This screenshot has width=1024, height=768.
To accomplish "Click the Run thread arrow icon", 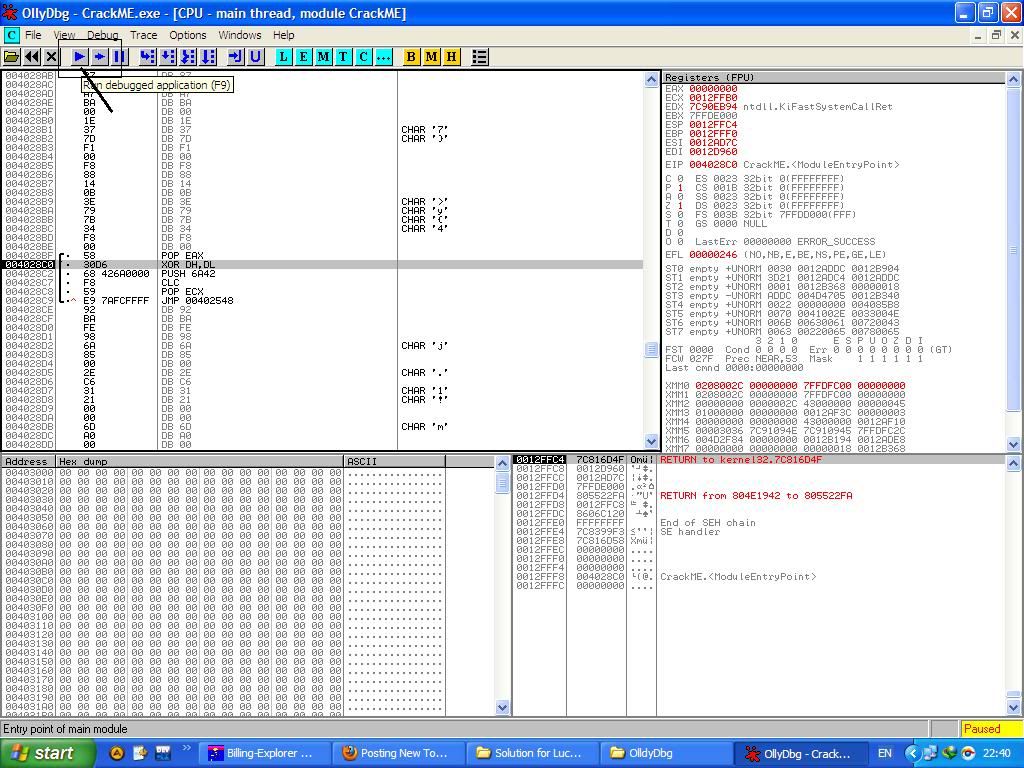I will pyautogui.click(x=99, y=57).
